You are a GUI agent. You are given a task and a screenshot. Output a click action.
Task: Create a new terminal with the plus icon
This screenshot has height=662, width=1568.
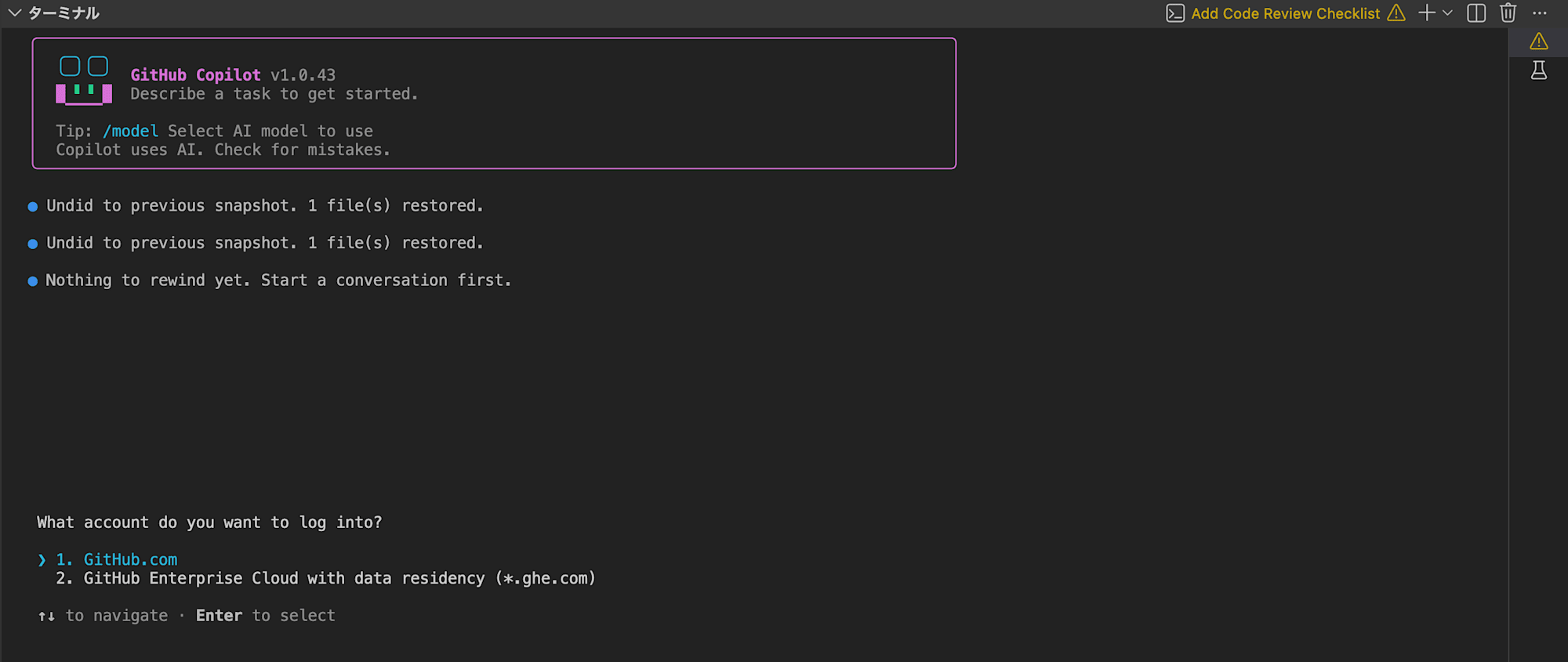(x=1427, y=13)
